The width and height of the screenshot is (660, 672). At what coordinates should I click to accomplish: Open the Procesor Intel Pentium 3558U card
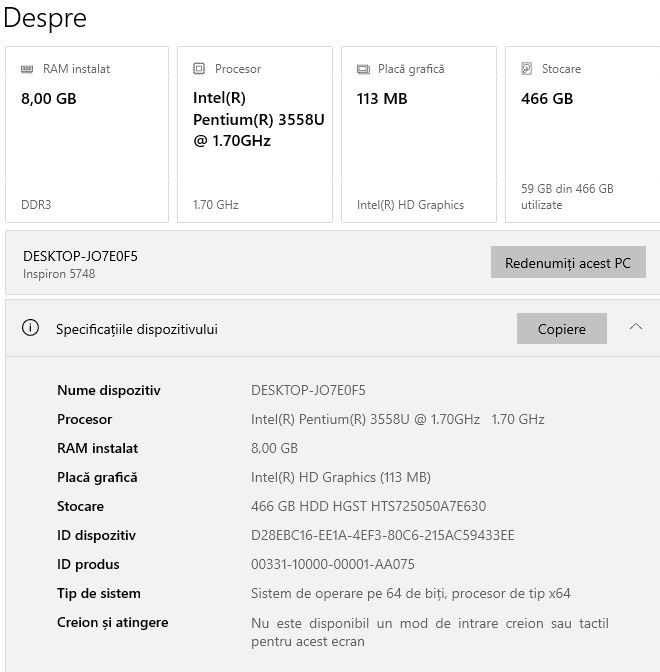[255, 135]
